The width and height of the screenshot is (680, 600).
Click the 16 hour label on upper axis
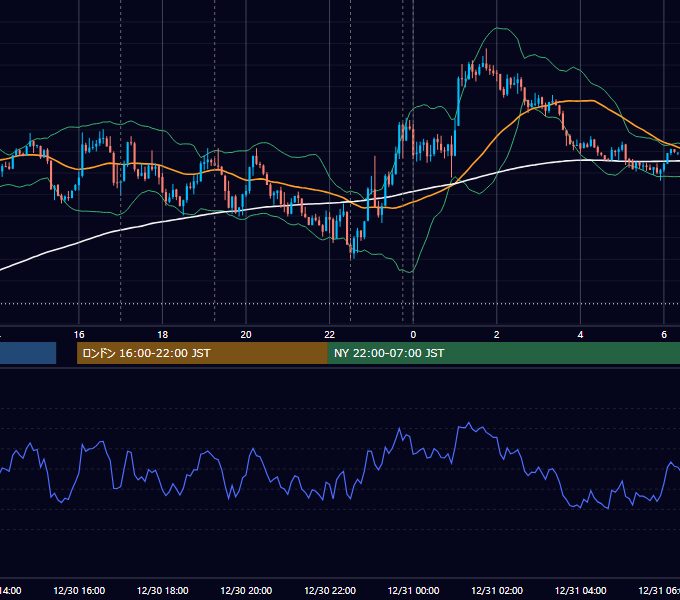(79, 335)
